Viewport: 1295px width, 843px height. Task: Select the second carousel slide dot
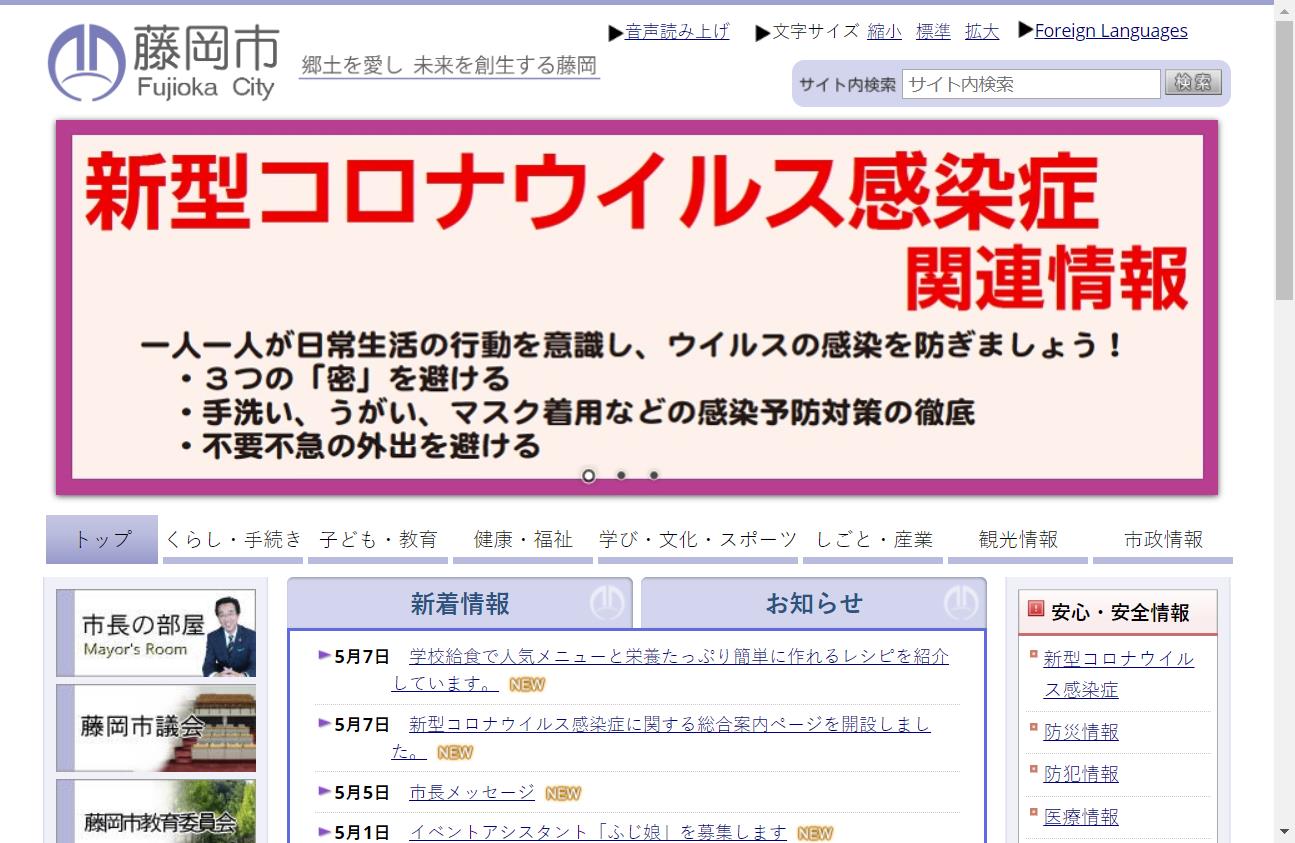(x=621, y=476)
